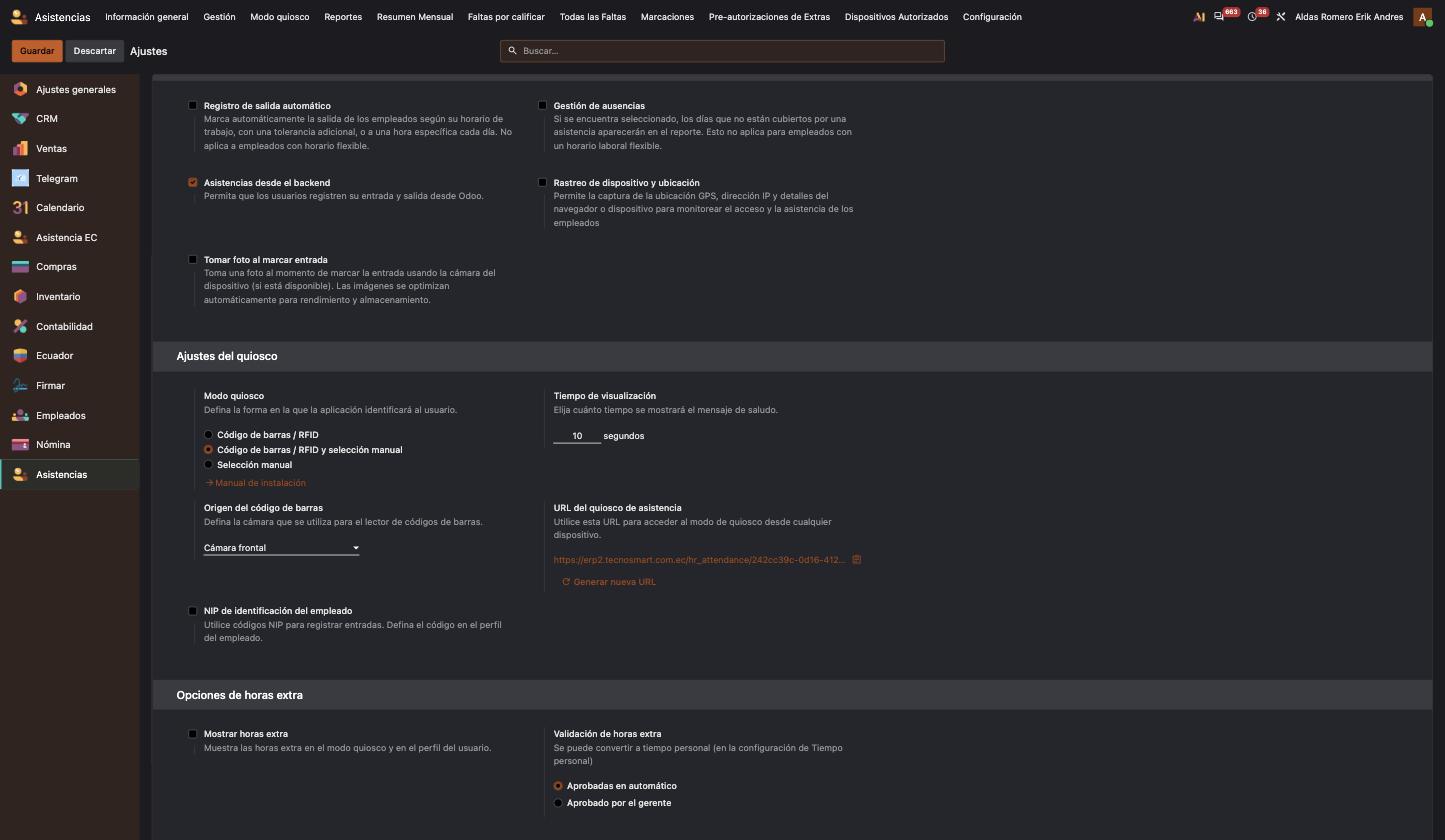Open the Cámara frontal dropdown

(x=281, y=548)
